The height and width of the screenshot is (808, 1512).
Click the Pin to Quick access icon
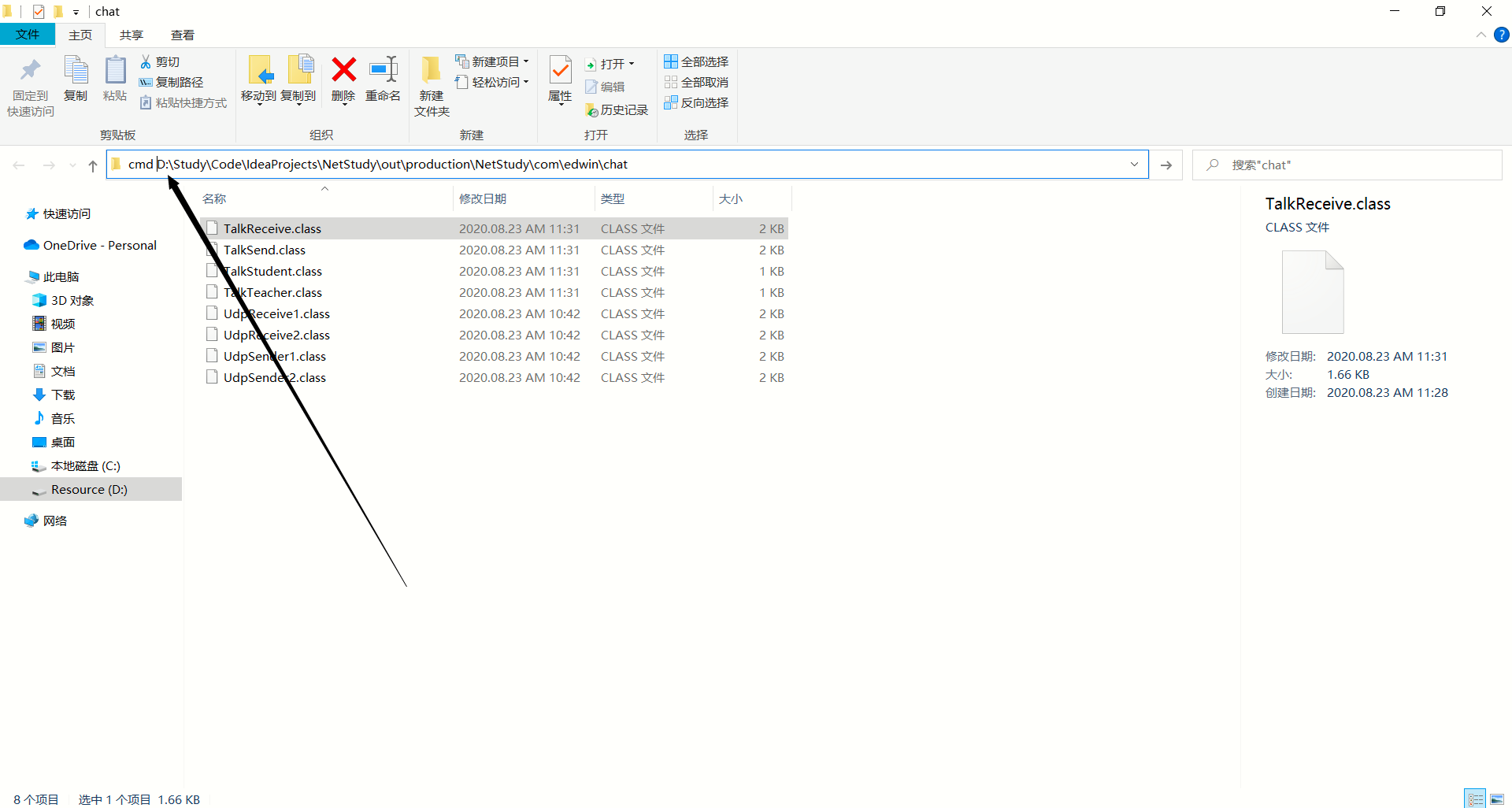click(31, 70)
